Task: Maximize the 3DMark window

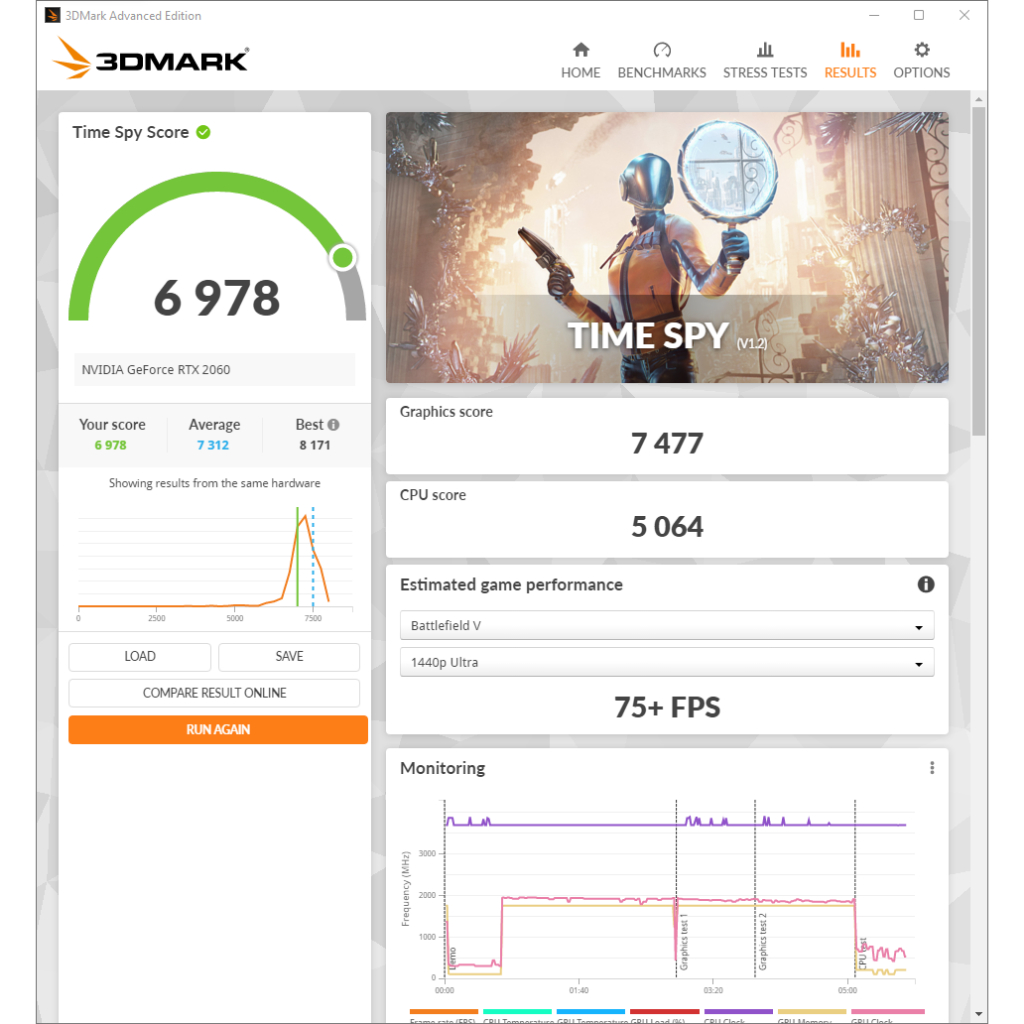Action: [x=919, y=15]
